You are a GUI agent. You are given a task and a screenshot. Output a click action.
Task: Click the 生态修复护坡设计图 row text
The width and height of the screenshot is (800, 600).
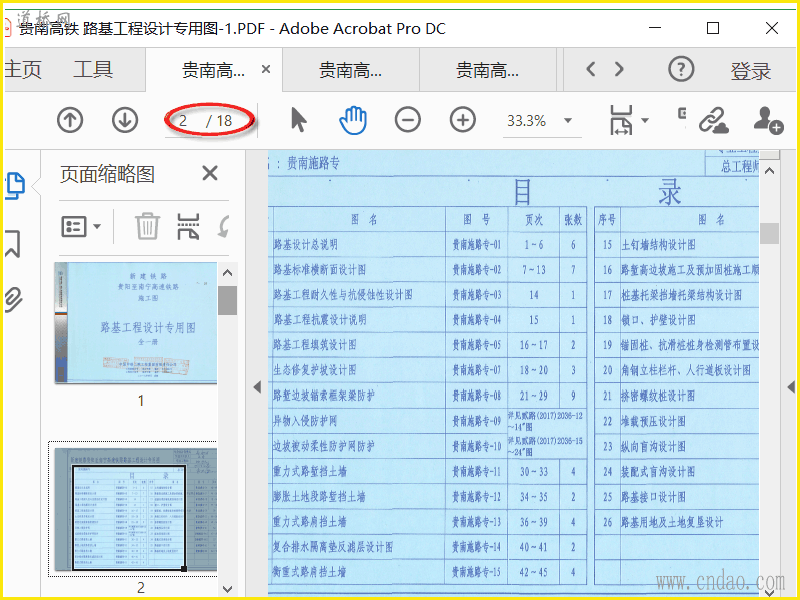pos(315,370)
